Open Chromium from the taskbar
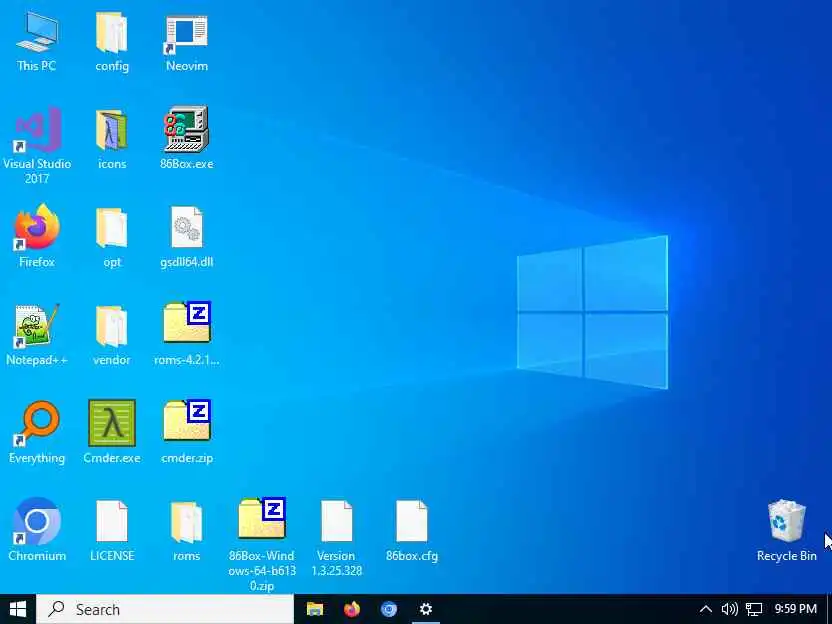832x624 pixels. [389, 609]
